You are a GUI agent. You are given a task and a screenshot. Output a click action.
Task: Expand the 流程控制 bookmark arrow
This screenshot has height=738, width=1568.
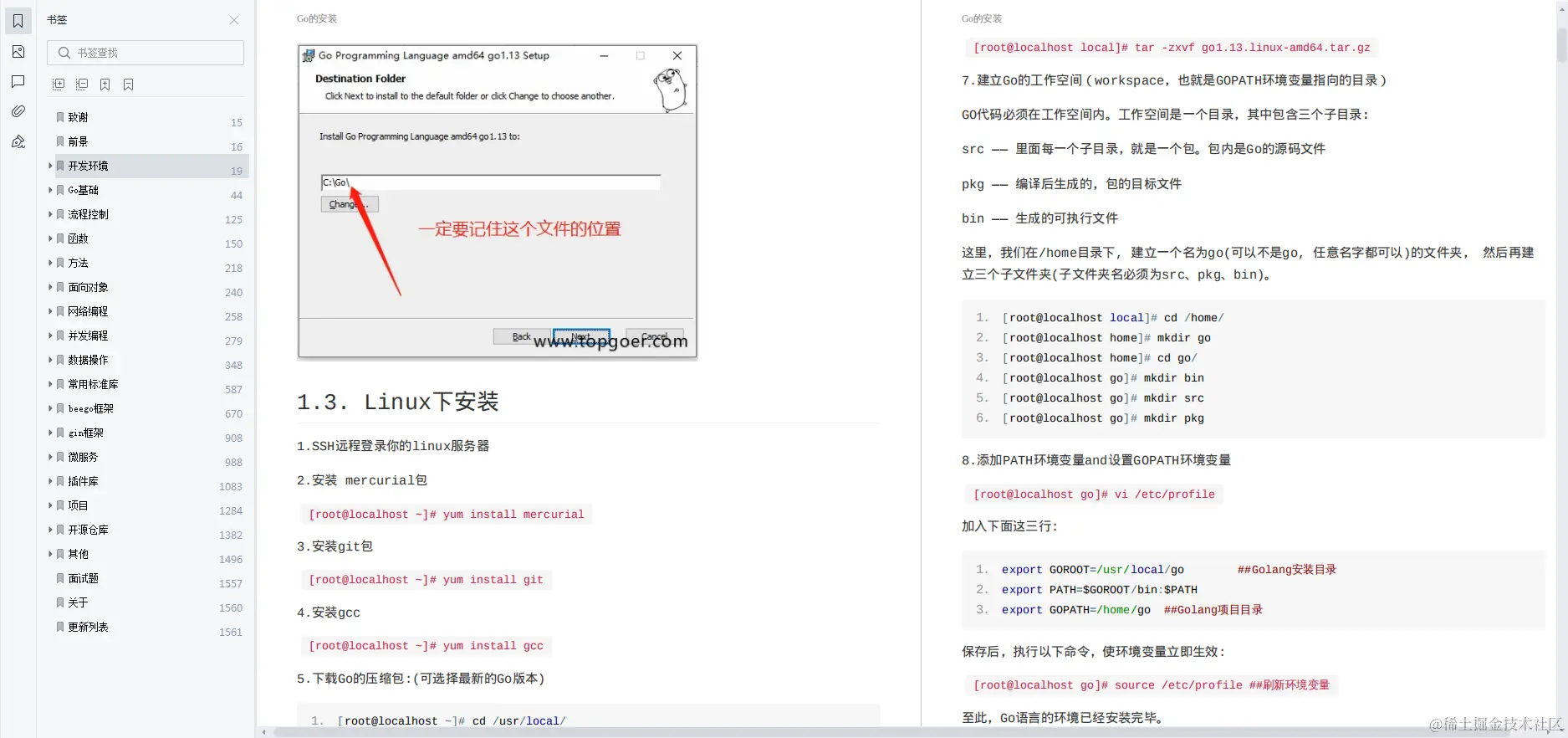coord(50,214)
